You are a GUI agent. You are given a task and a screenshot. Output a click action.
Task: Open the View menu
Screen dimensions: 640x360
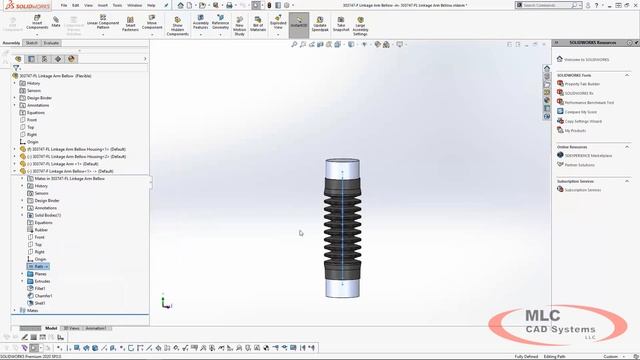(88, 5)
